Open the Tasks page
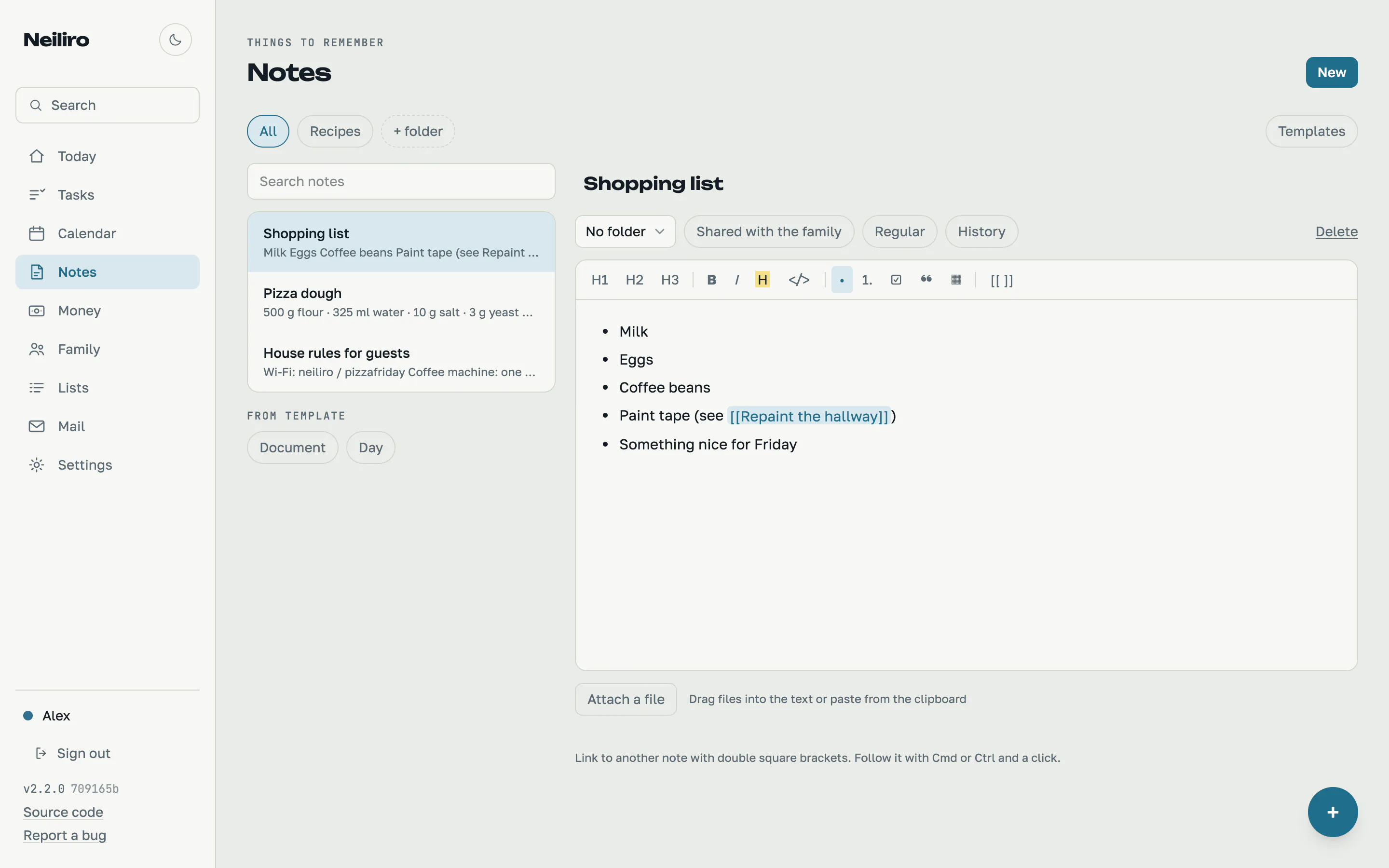Screen dimensions: 1389x868 [x=108, y=195]
